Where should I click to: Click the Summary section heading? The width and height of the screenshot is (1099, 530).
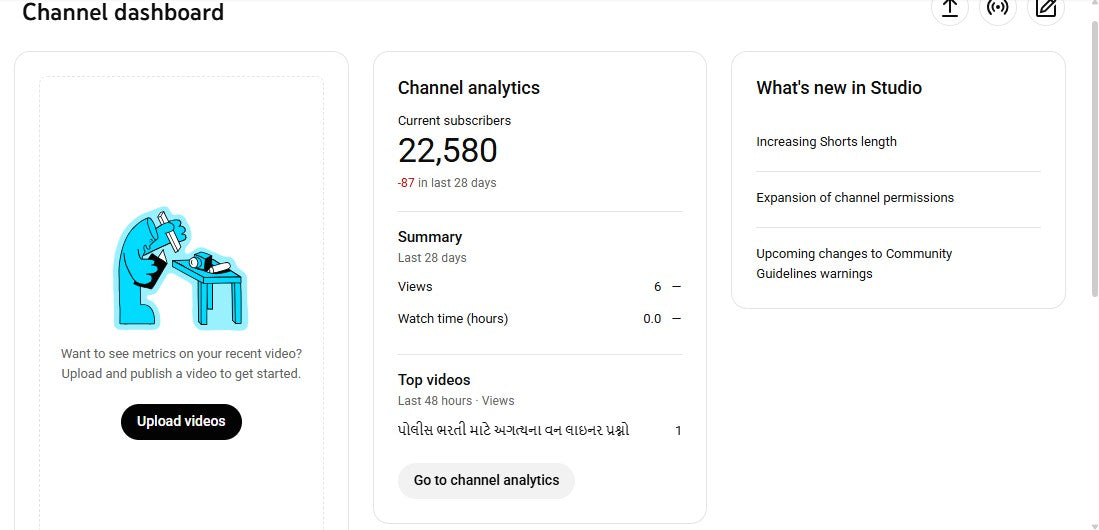[x=429, y=237]
